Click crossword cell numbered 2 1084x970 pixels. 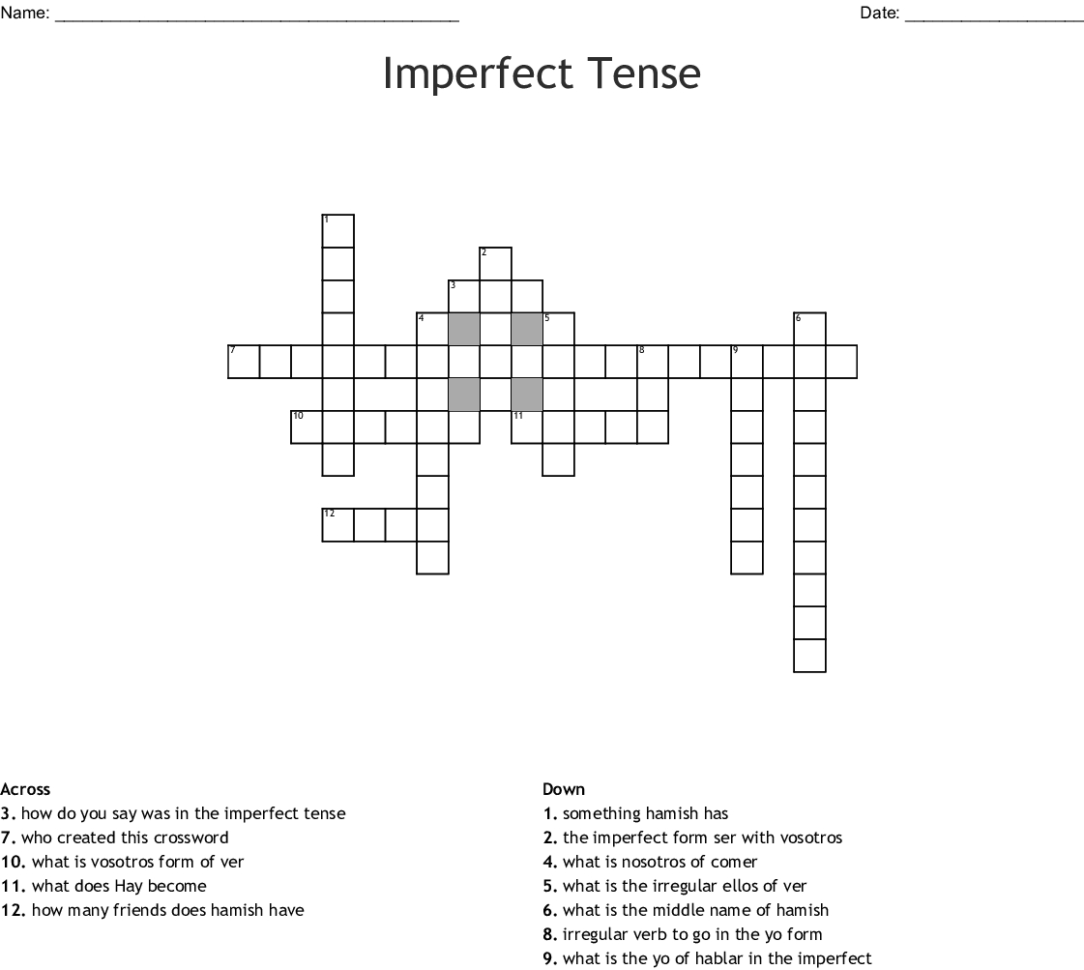point(495,263)
